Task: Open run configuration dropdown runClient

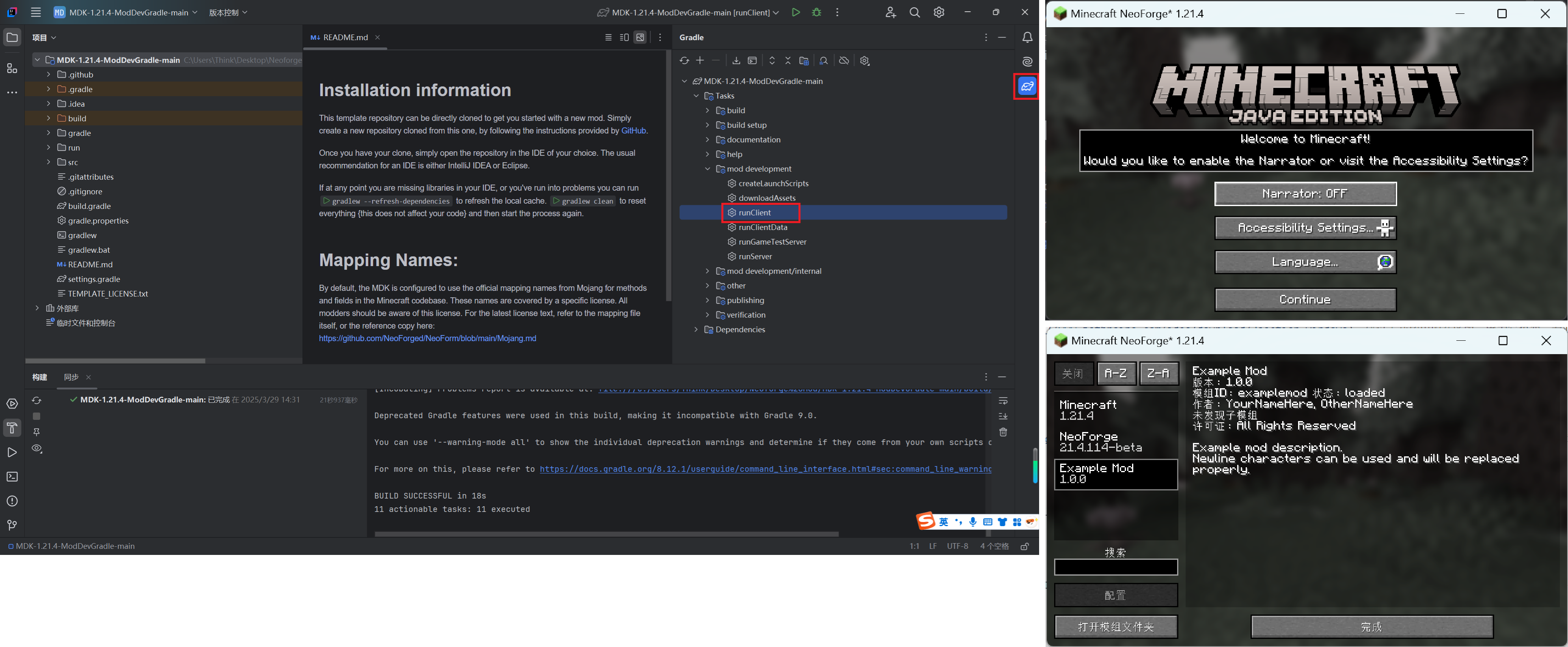Action: (688, 12)
